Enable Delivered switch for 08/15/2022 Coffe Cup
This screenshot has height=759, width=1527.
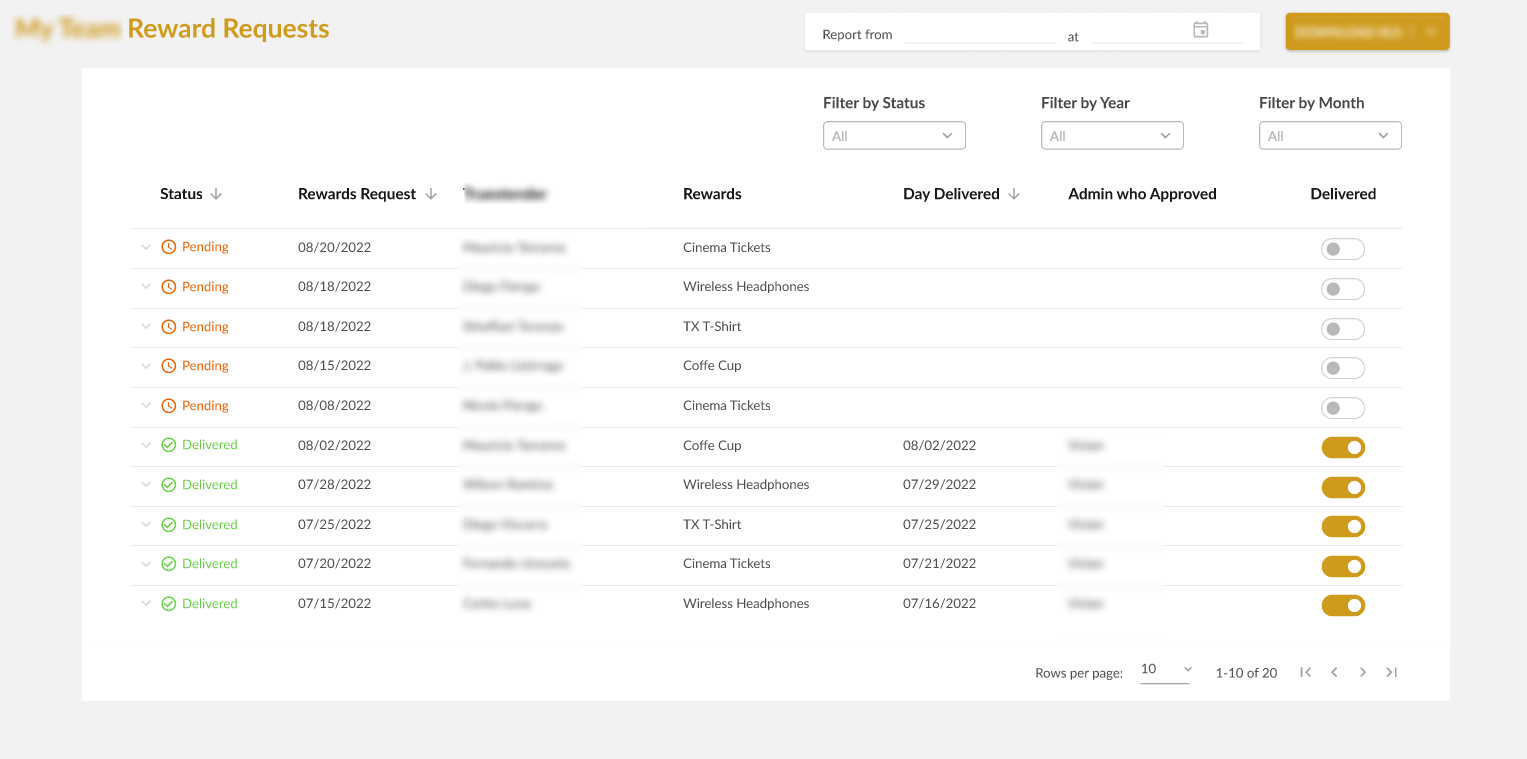[1343, 368]
